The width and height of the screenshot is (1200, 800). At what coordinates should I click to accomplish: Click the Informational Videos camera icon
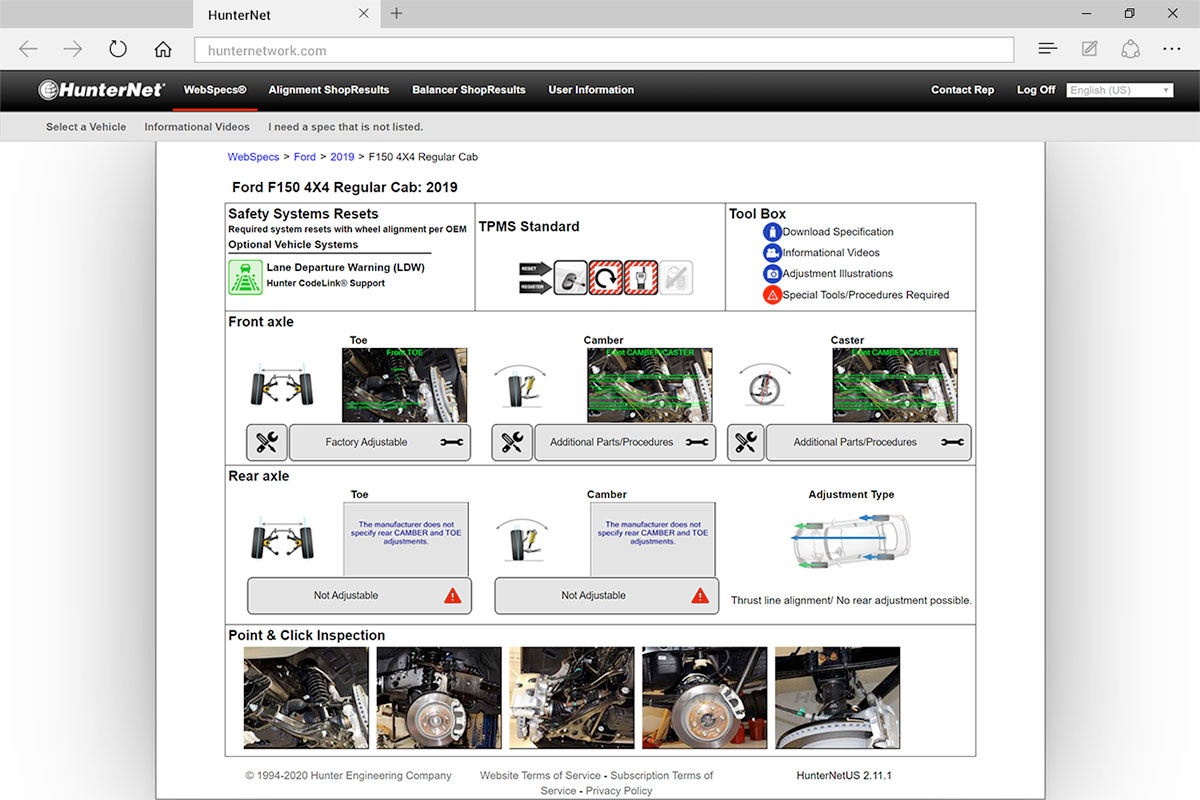(772, 252)
